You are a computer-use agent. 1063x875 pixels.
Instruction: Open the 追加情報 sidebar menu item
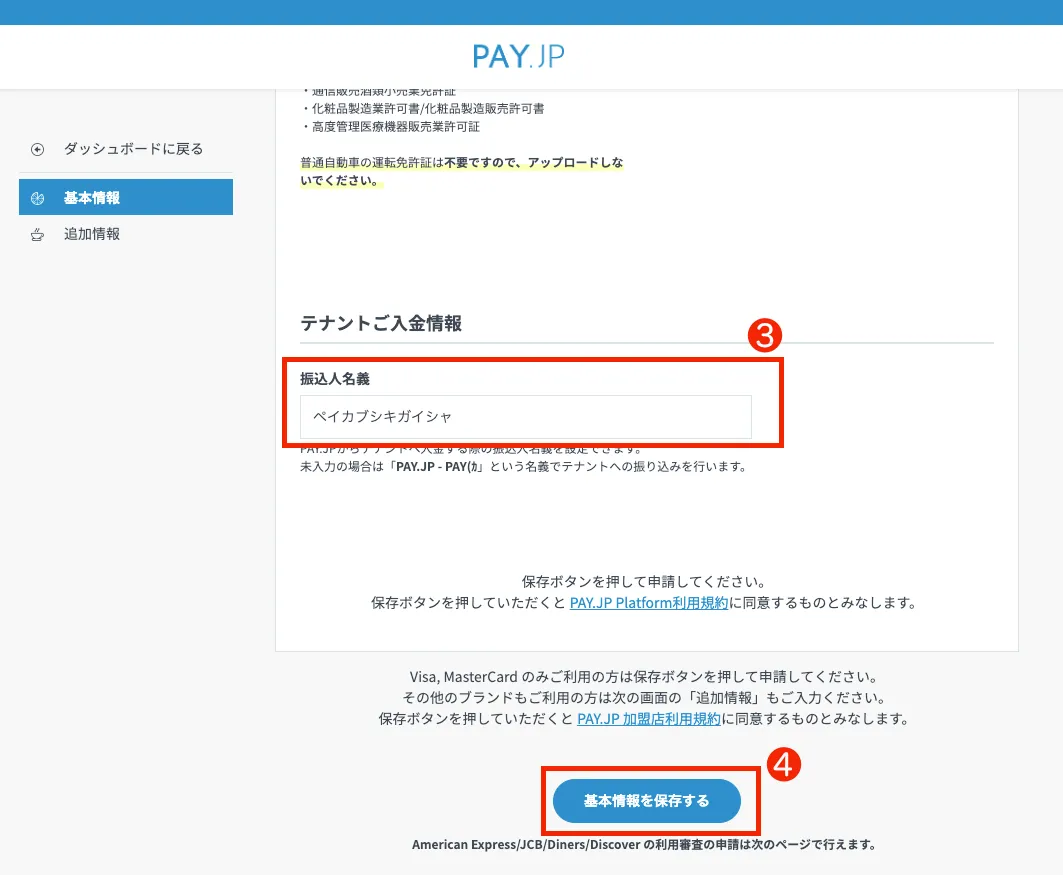pyautogui.click(x=92, y=234)
